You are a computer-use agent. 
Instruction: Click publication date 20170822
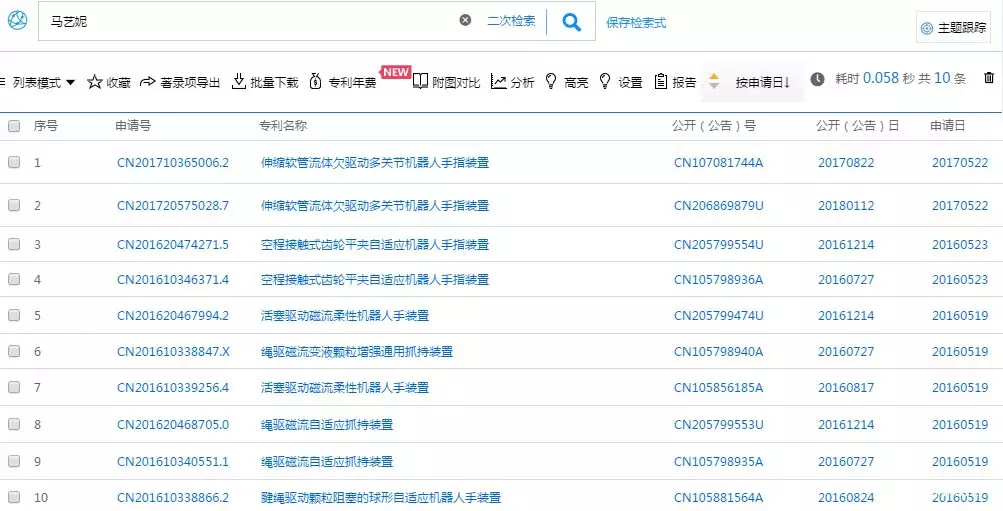point(846,162)
